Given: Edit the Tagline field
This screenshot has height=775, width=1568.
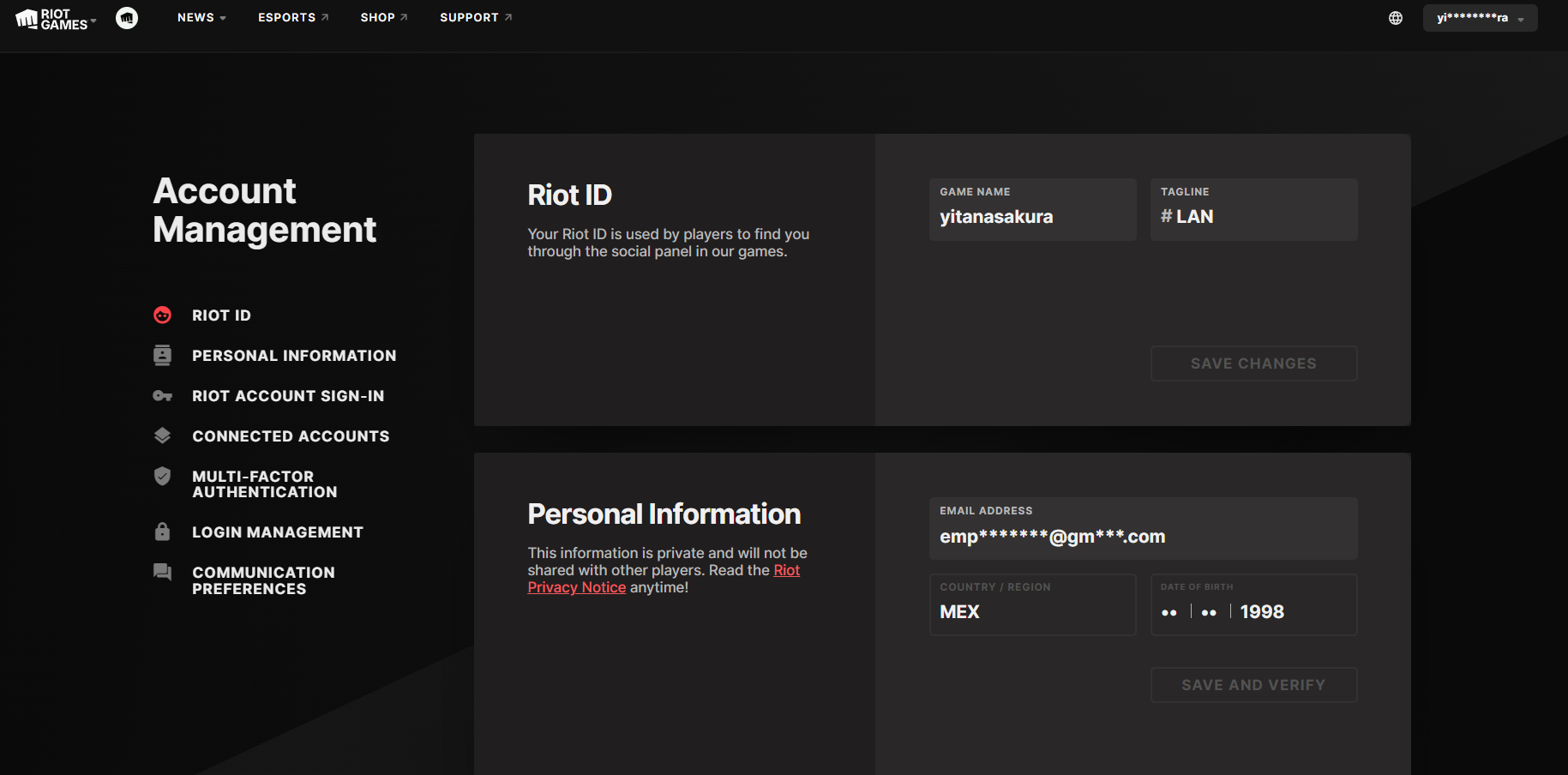Looking at the screenshot, I should click(1253, 209).
